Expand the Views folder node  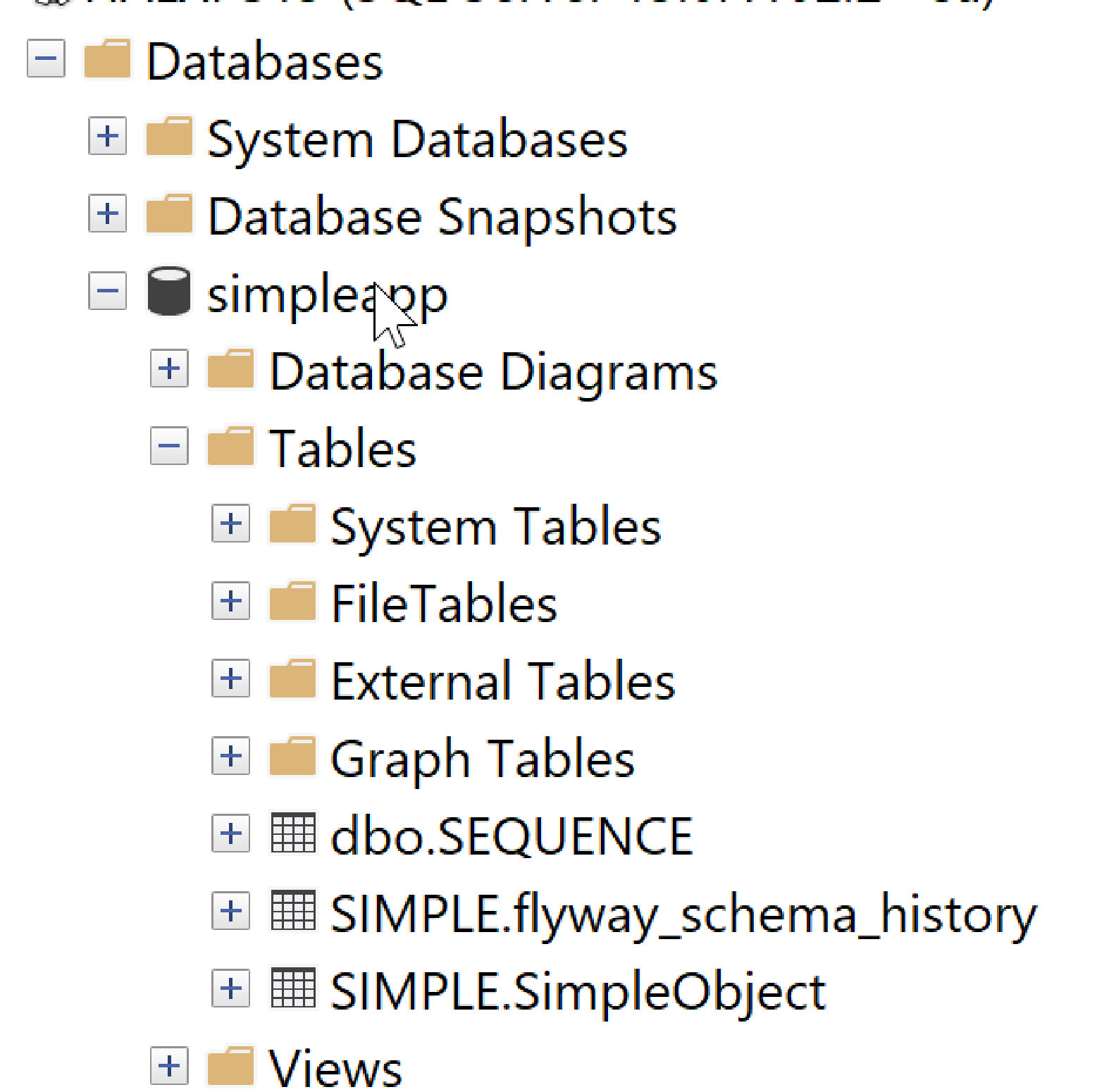[169, 1066]
